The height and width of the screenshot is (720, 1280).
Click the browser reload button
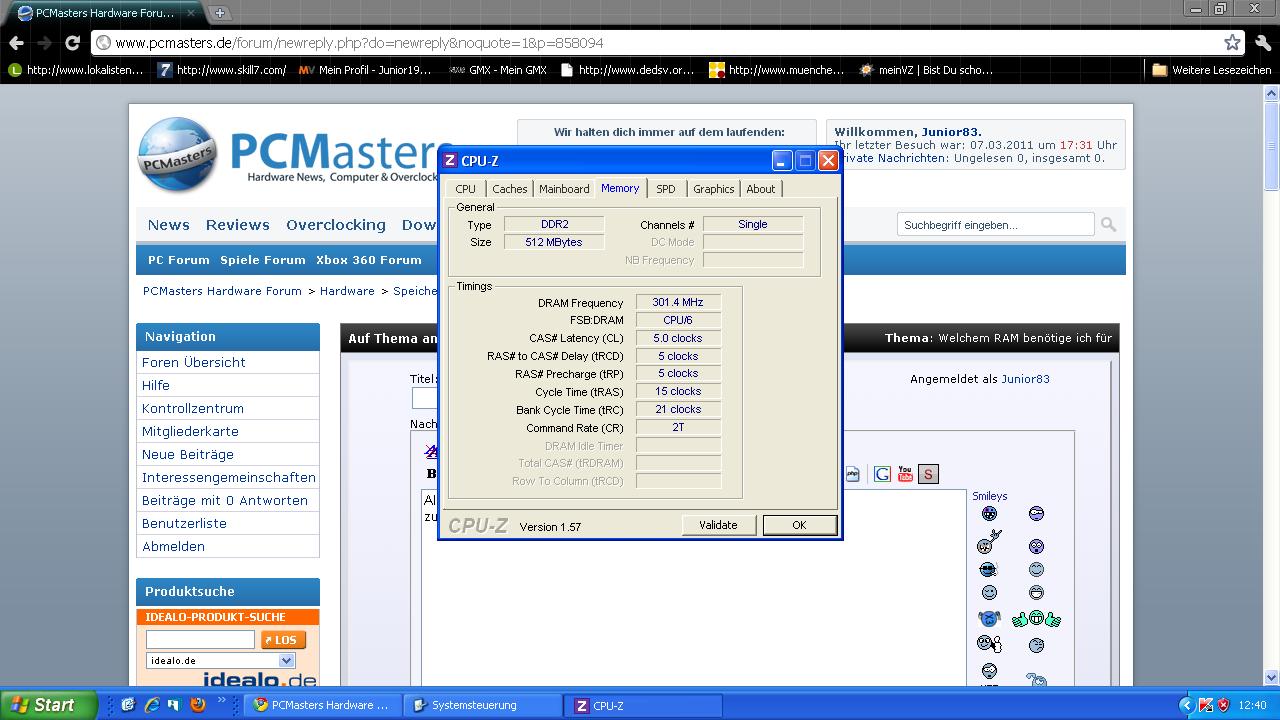coord(72,43)
